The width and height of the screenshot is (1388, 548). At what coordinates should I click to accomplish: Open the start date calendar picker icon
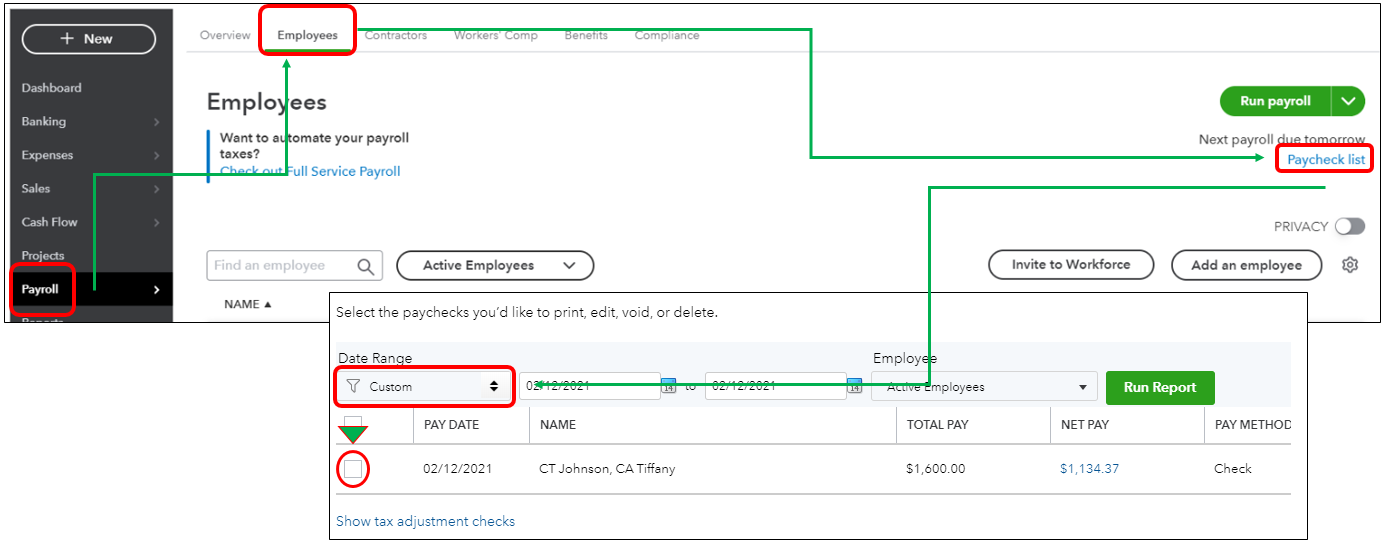[x=669, y=387]
